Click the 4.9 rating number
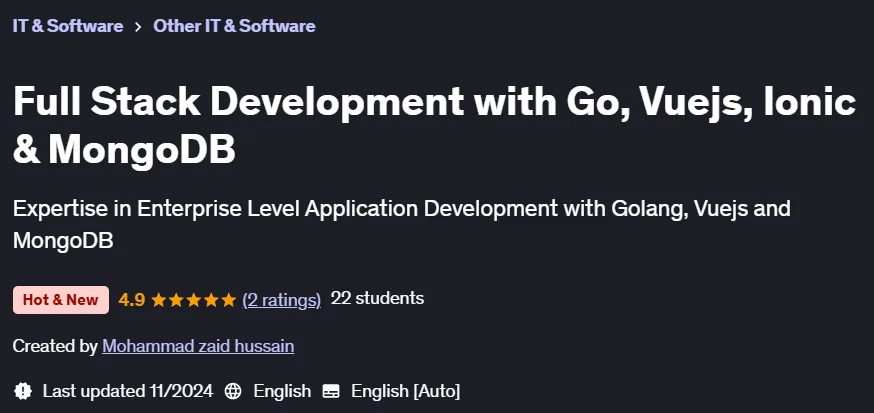Image resolution: width=874 pixels, height=413 pixels. (x=132, y=300)
